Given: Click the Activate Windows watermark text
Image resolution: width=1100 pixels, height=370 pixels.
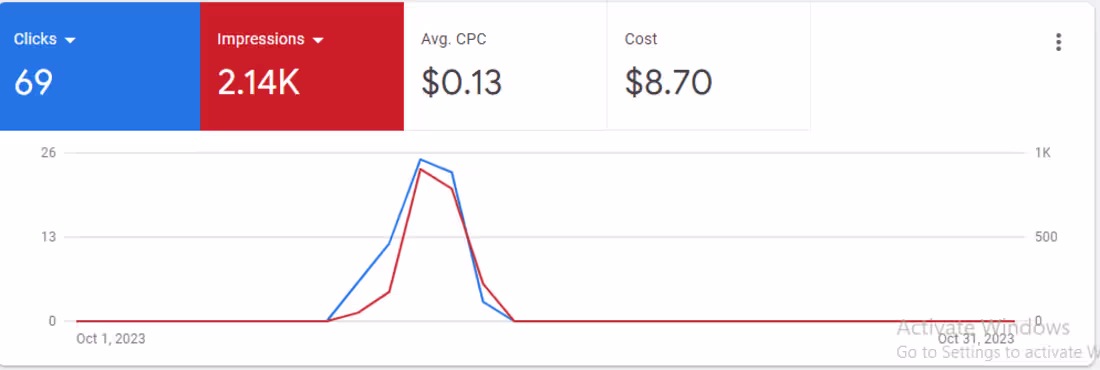Looking at the screenshot, I should [x=983, y=328].
